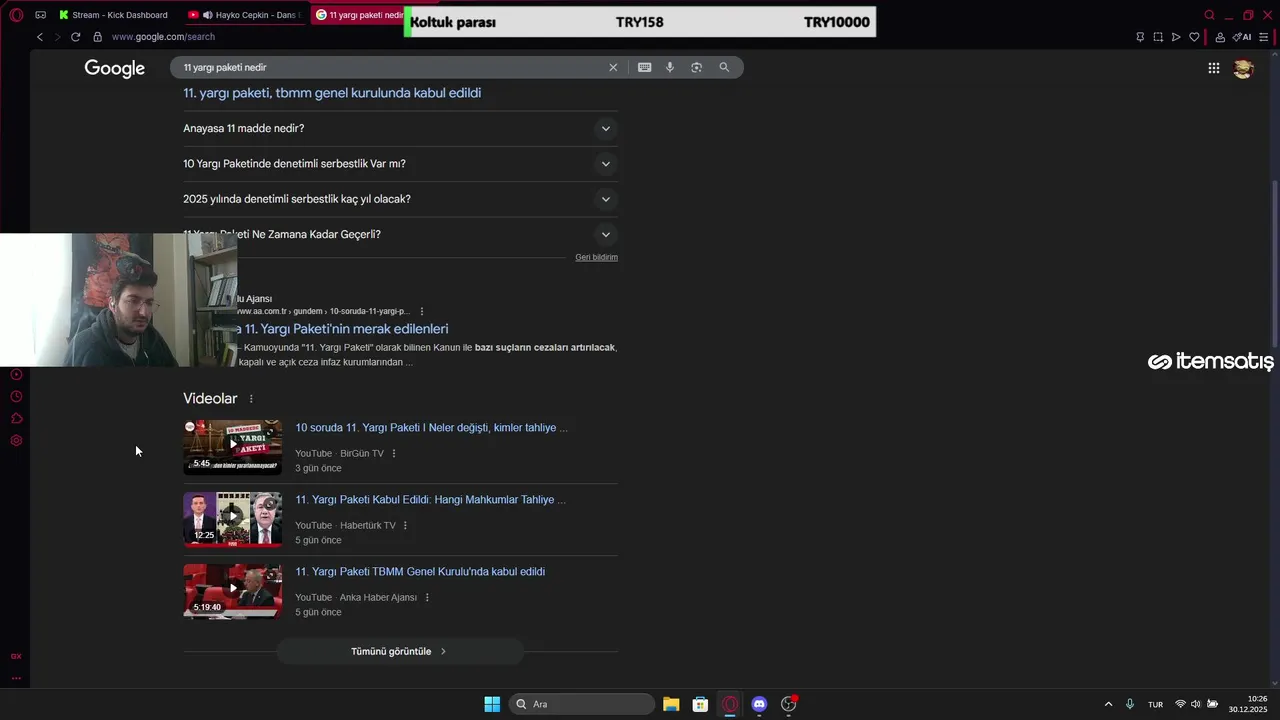Play Habertürk TV video thumbnail 12:25
1280x720 pixels.
point(232,519)
